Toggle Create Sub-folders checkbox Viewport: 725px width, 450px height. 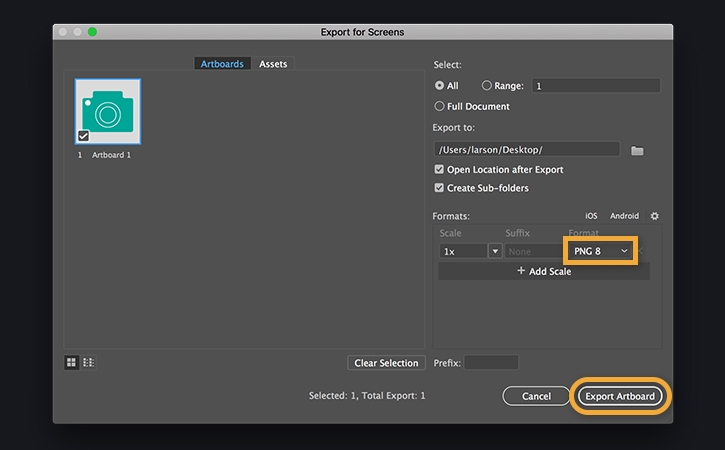tap(439, 188)
